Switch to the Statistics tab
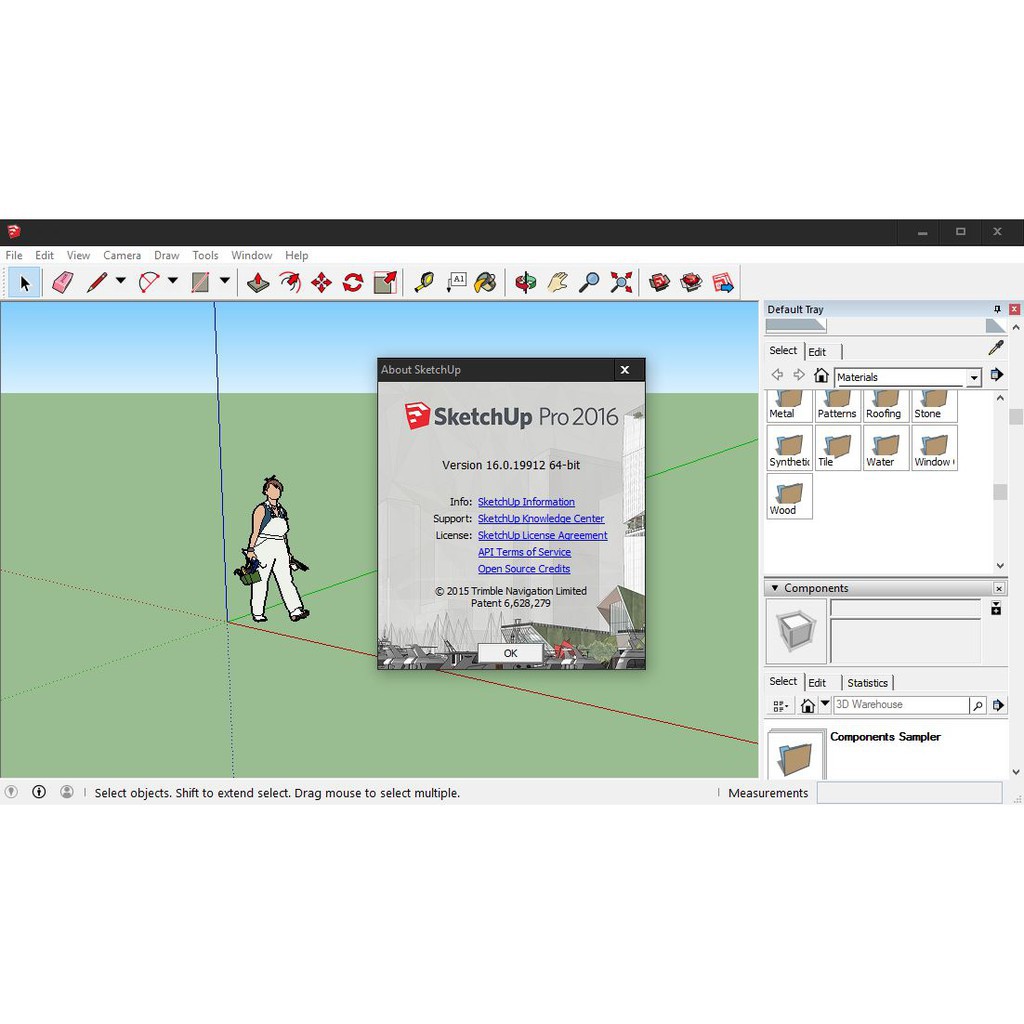Screen dimensions: 1024x1024 pyautogui.click(x=867, y=683)
